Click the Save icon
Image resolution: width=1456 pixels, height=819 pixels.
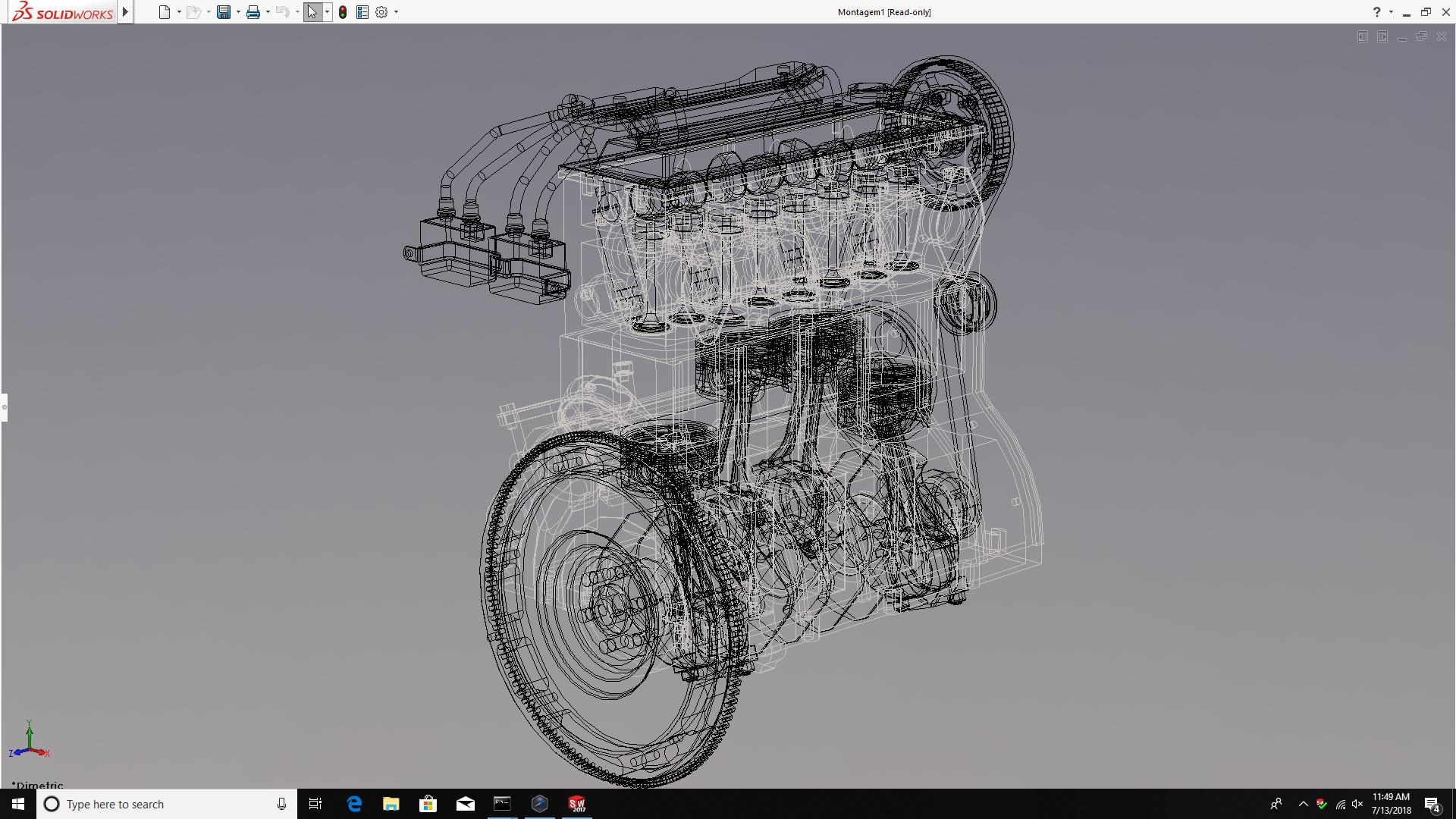pos(223,12)
